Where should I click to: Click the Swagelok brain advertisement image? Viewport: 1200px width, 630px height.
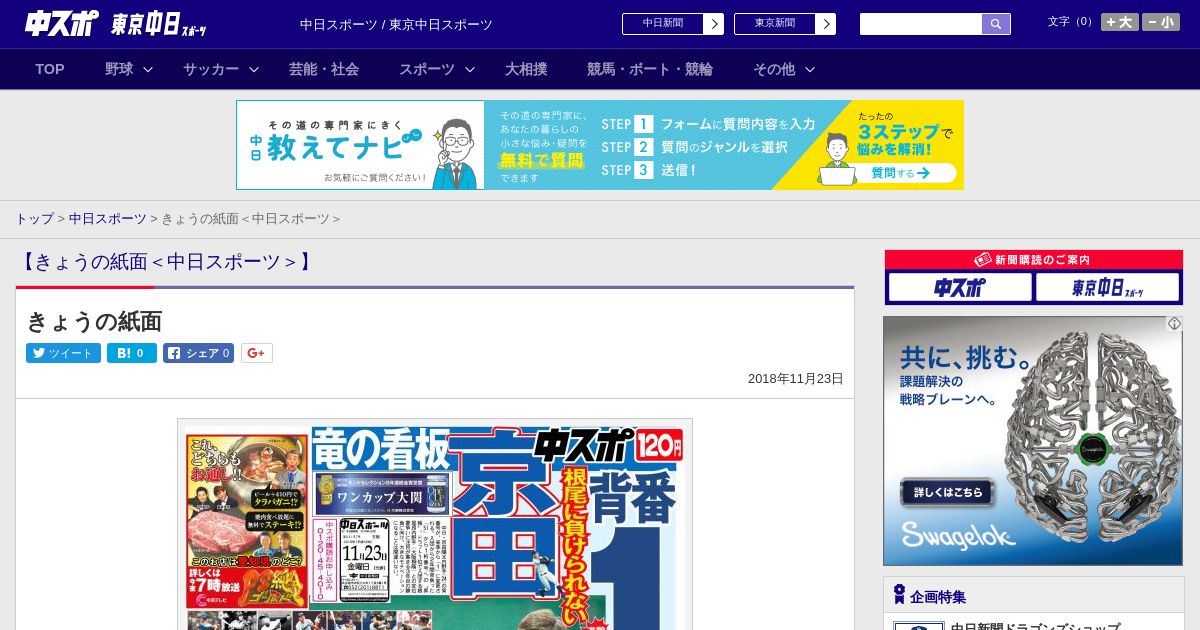pyautogui.click(x=1033, y=441)
